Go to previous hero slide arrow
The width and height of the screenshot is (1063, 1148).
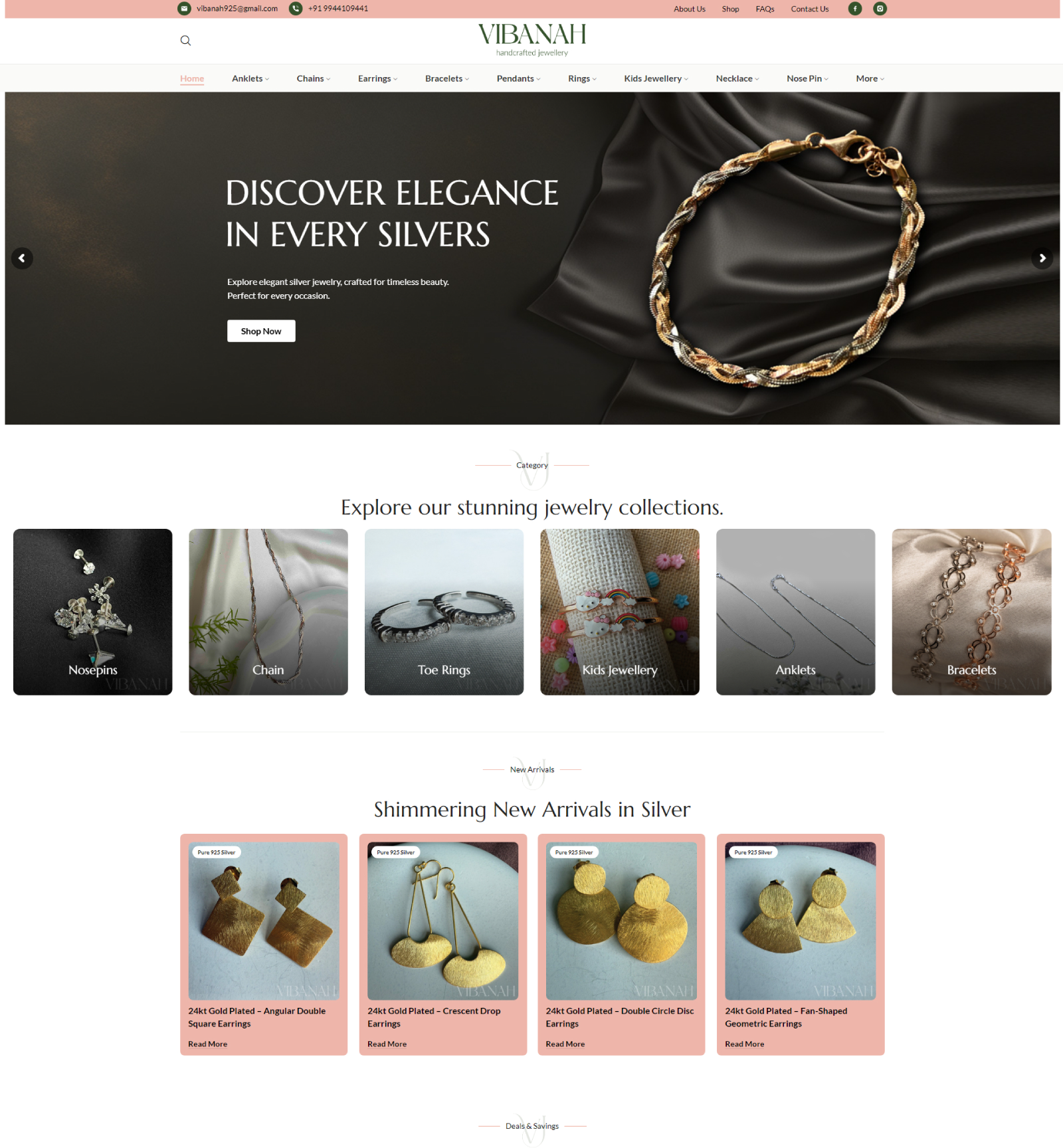click(x=22, y=258)
